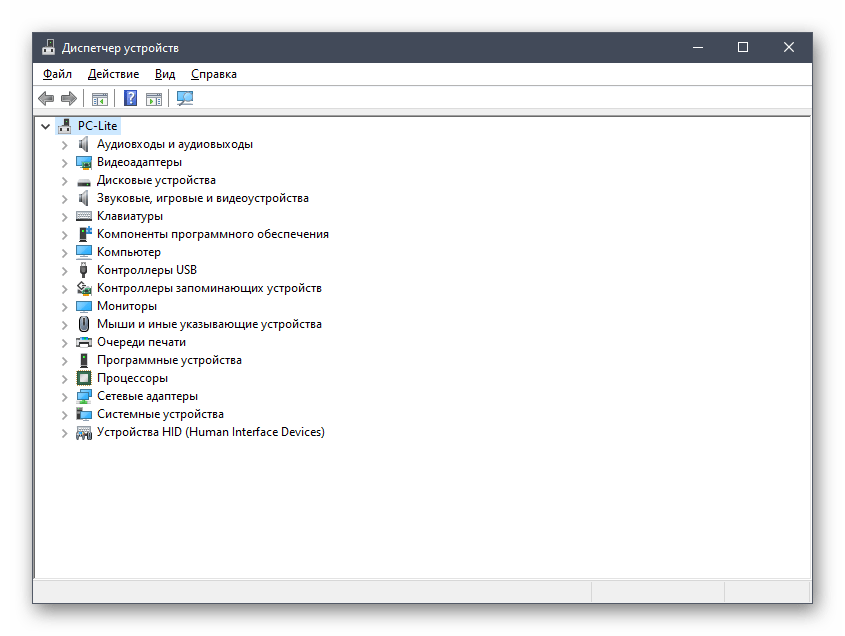Click the Компоненты программного обеспечения icon
The width and height of the screenshot is (845, 636).
pyautogui.click(x=85, y=234)
